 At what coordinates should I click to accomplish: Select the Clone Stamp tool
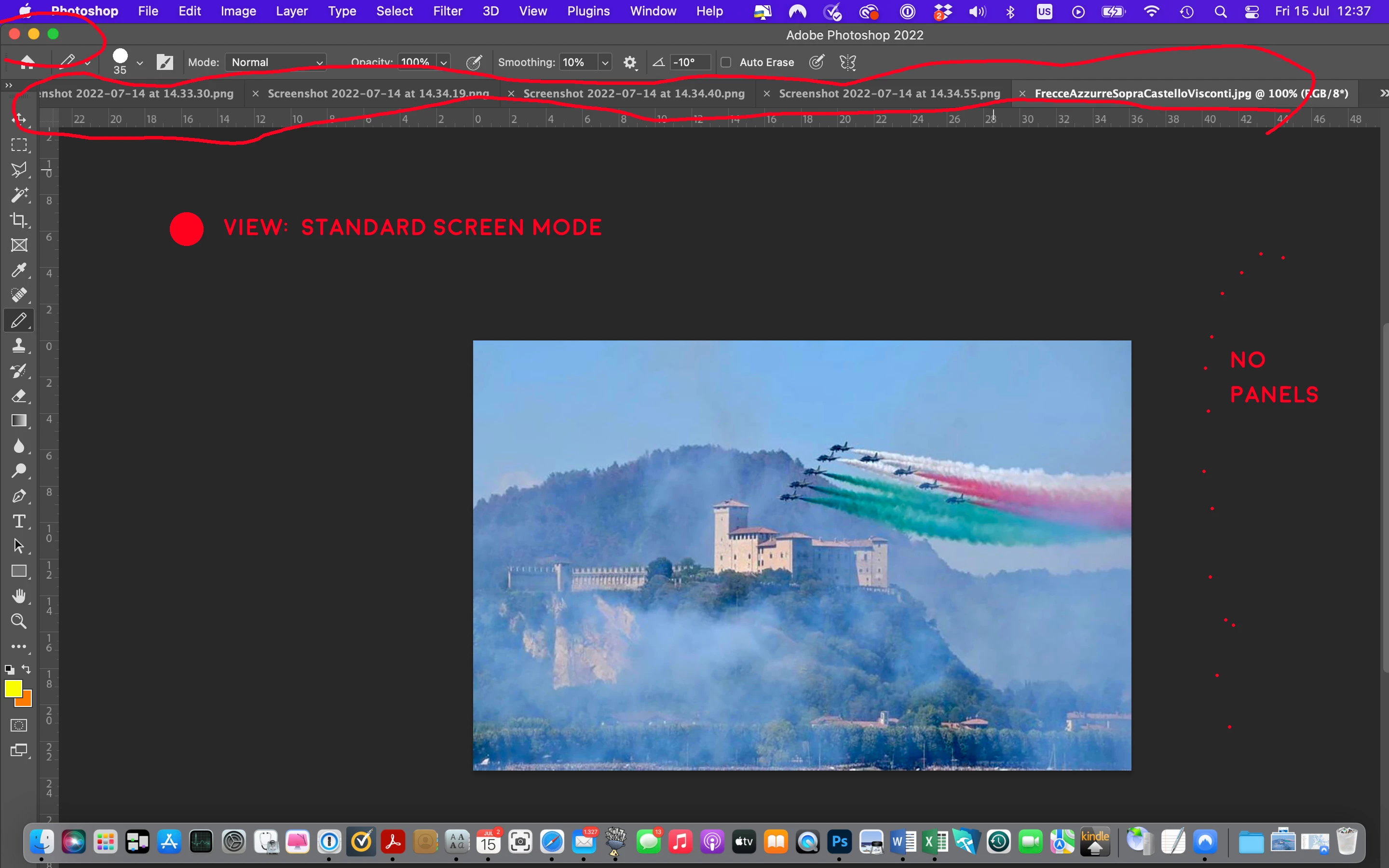point(19,345)
